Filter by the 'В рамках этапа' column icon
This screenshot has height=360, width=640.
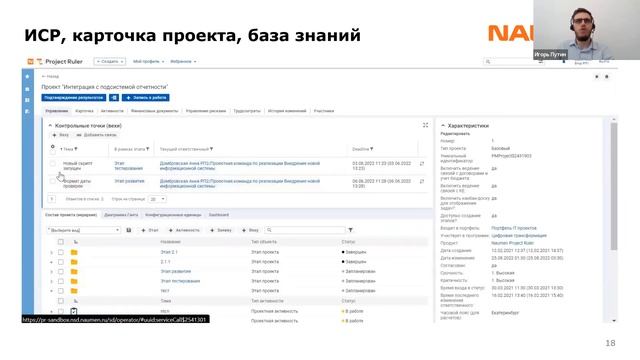pyautogui.click(x=147, y=149)
